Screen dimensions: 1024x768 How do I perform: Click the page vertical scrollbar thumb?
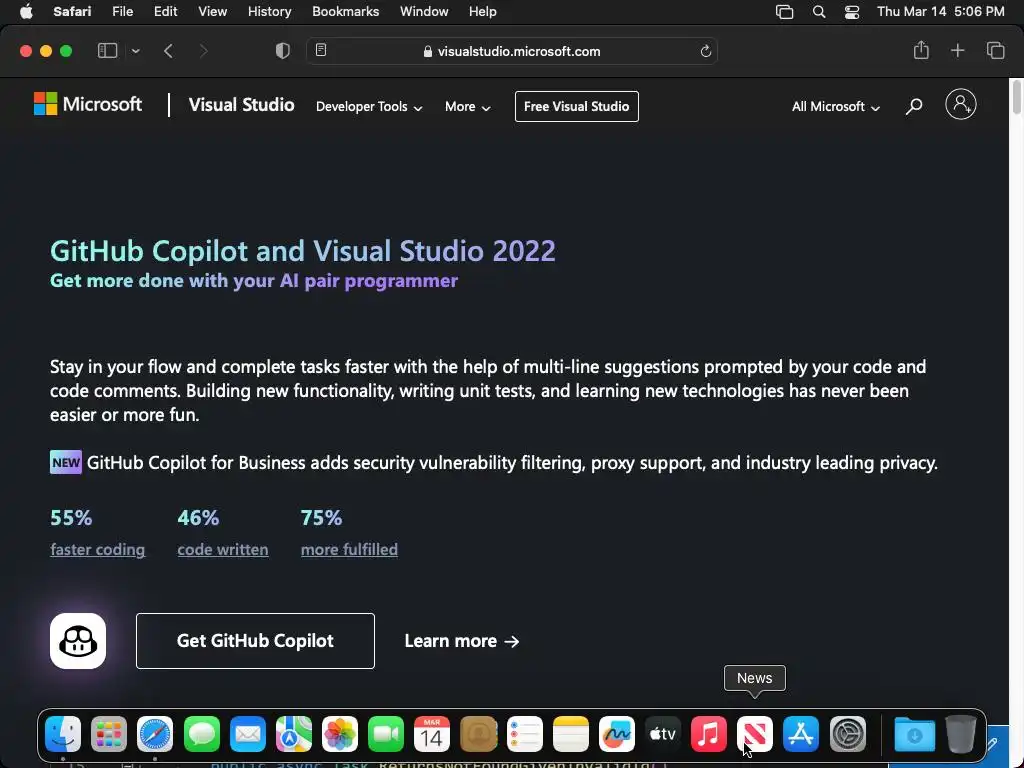(x=1016, y=97)
